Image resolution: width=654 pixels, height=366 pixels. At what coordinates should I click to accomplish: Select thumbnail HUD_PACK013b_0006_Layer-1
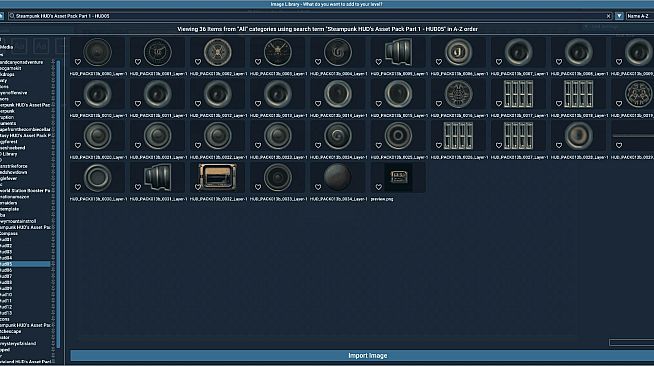458,52
